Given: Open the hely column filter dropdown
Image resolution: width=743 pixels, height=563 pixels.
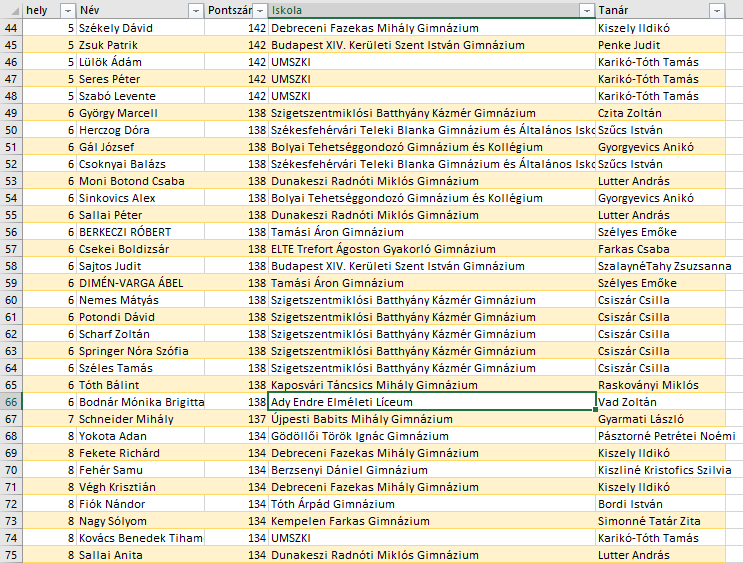Looking at the screenshot, I should click(67, 10).
